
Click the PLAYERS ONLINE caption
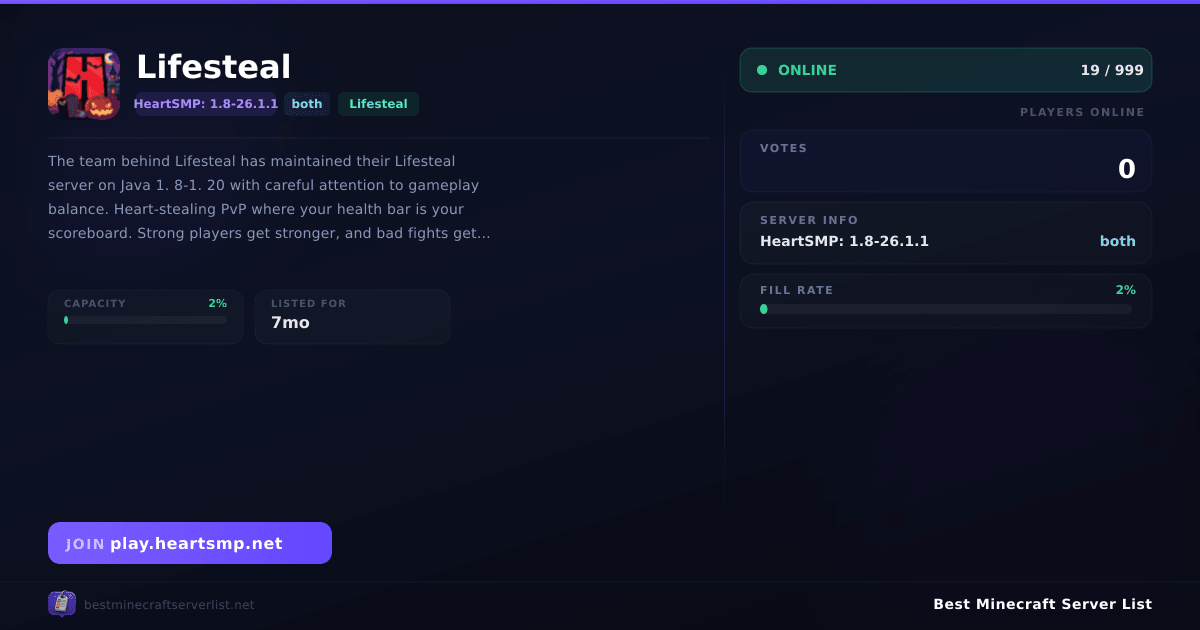pyautogui.click(x=1082, y=112)
